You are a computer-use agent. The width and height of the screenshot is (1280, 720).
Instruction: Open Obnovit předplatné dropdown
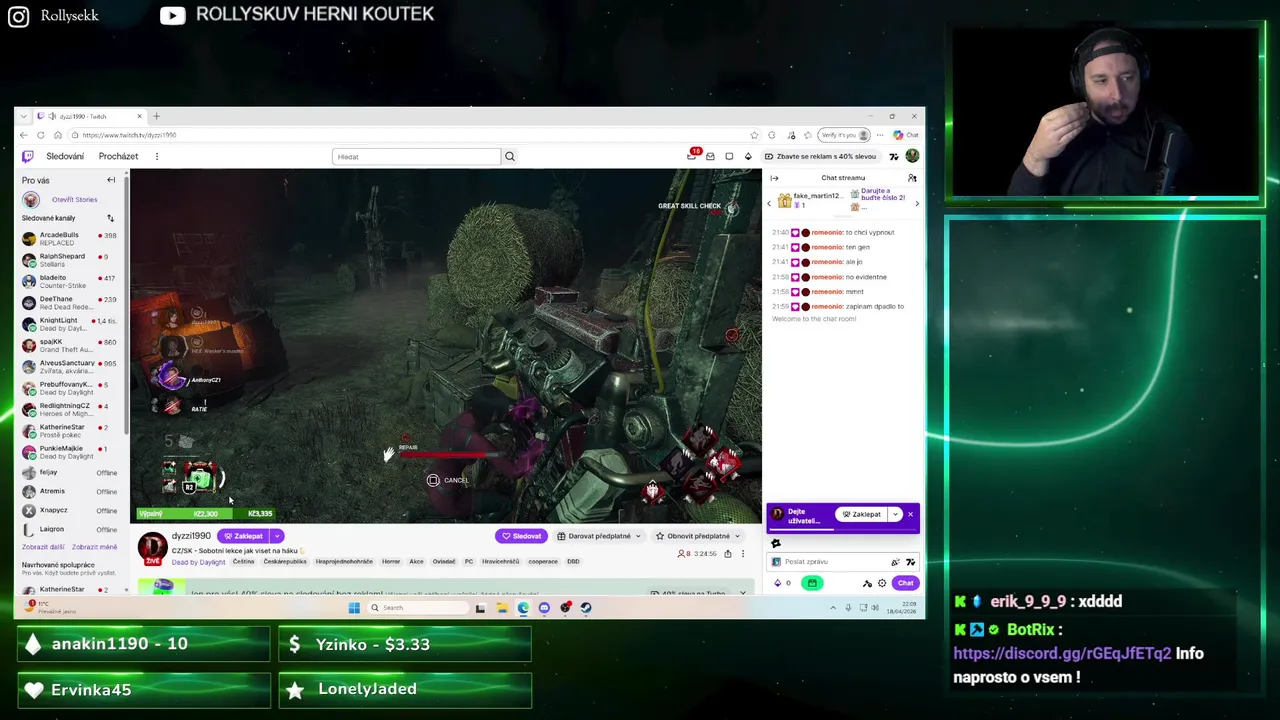pos(697,536)
